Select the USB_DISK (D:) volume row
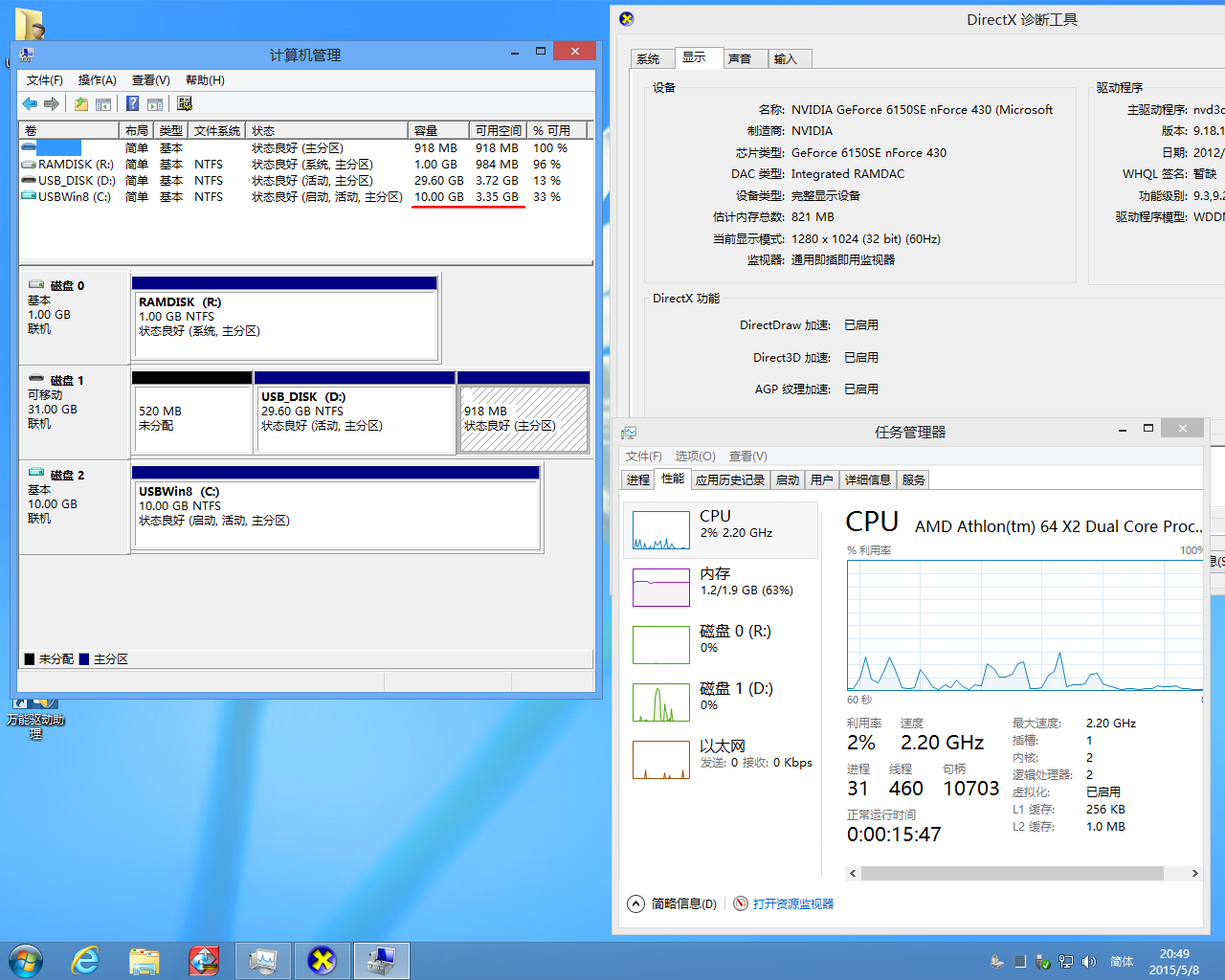The width and height of the screenshot is (1225, 980). (304, 181)
